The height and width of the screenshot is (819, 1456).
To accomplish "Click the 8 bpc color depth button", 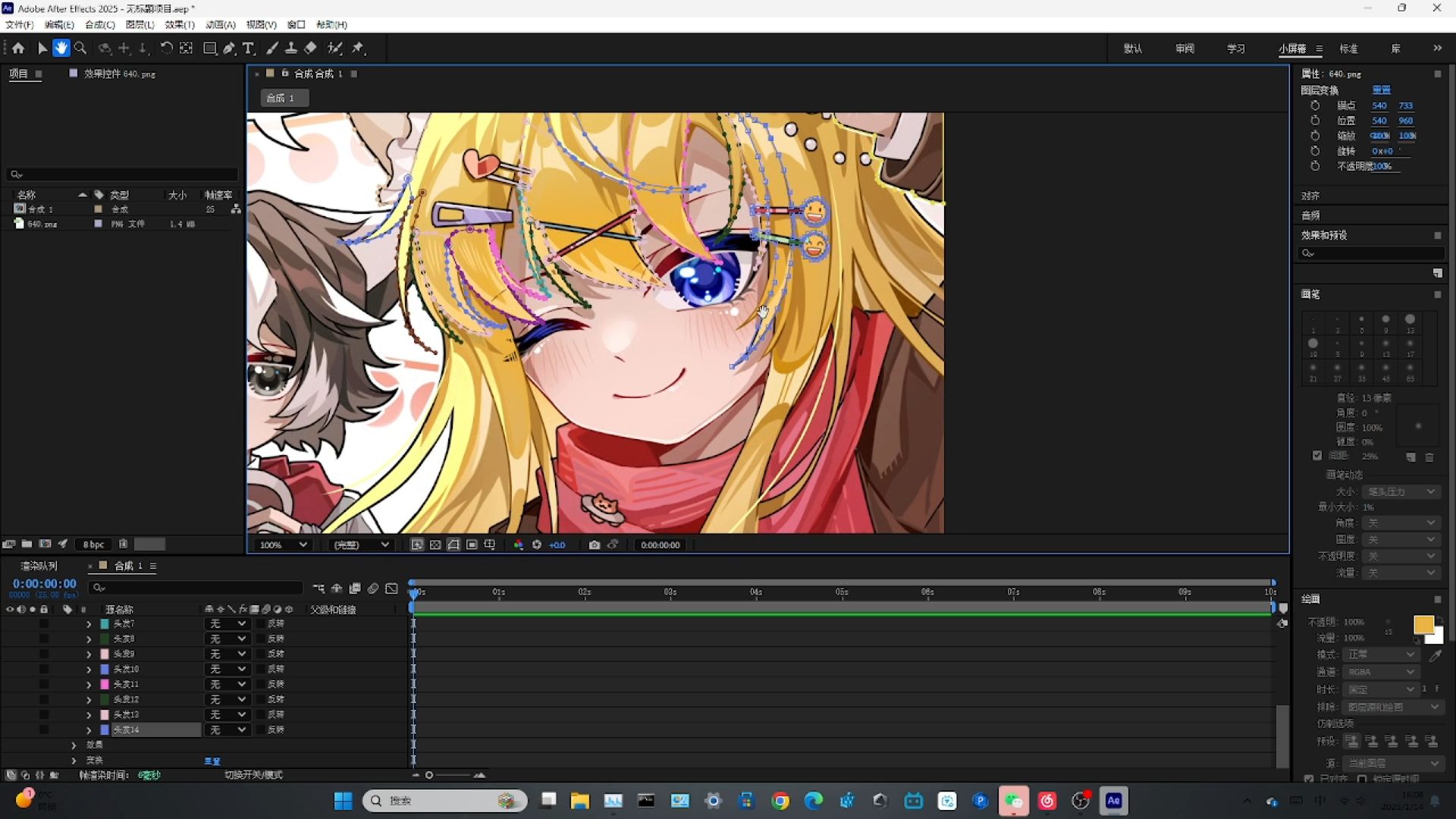I will tap(94, 544).
